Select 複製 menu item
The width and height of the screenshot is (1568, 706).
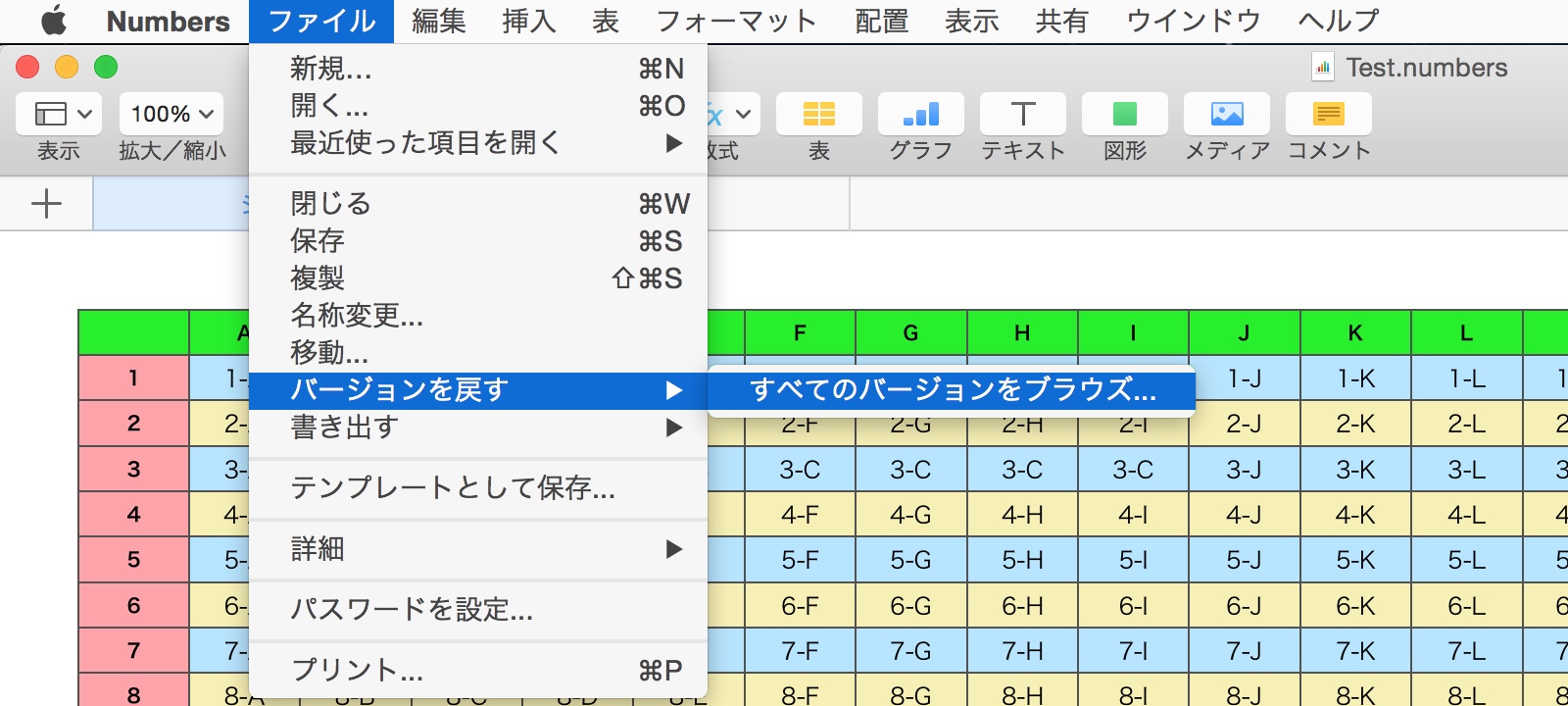pyautogui.click(x=478, y=278)
